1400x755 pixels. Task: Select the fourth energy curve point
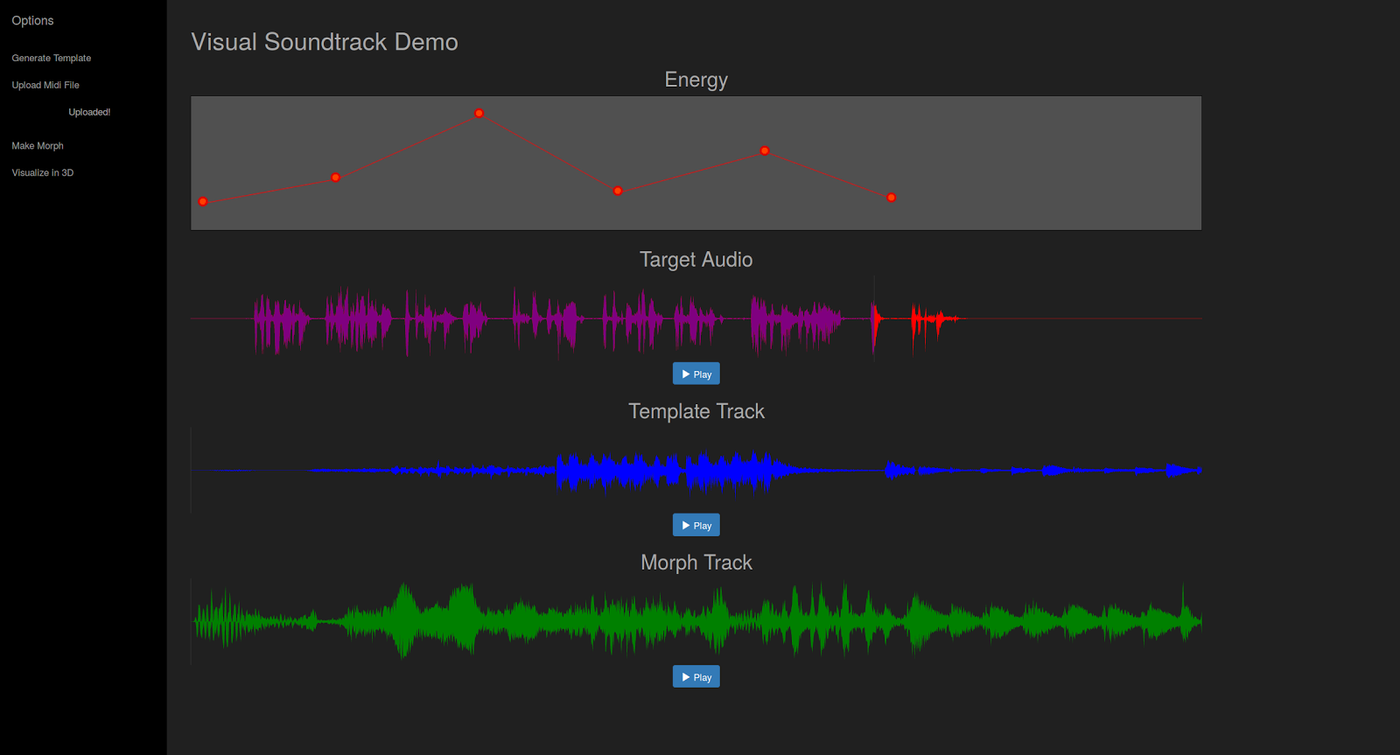(618, 190)
